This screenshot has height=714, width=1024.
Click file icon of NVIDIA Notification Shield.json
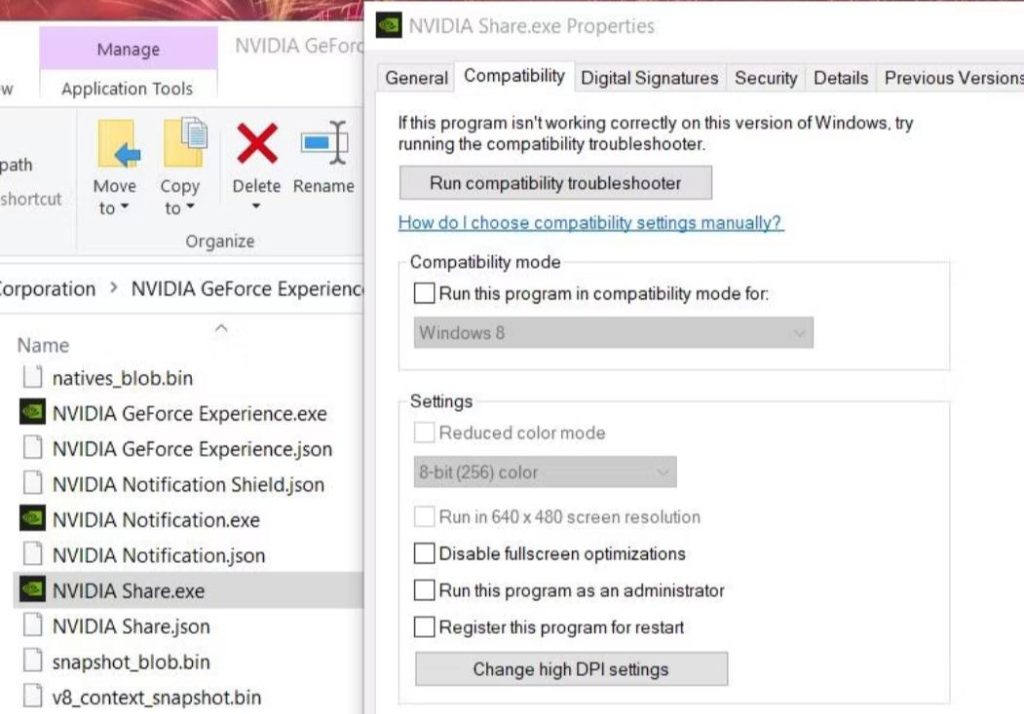pos(33,483)
